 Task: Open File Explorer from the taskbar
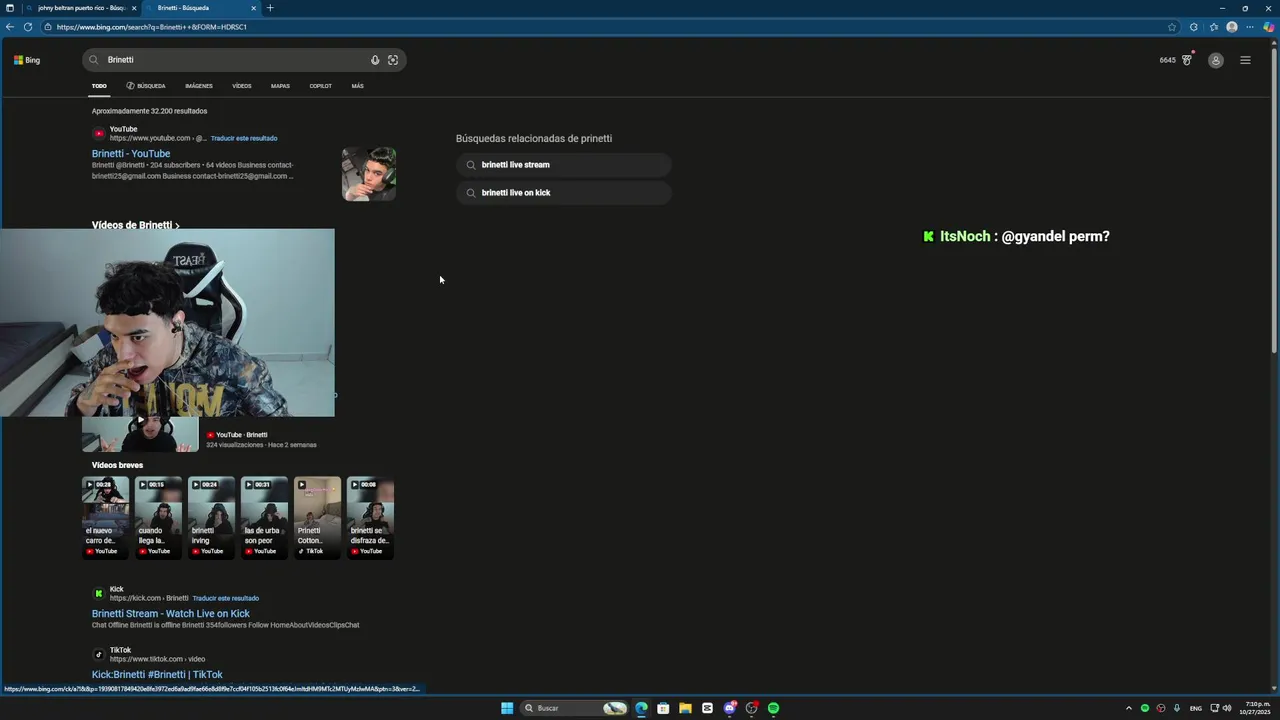[x=685, y=708]
